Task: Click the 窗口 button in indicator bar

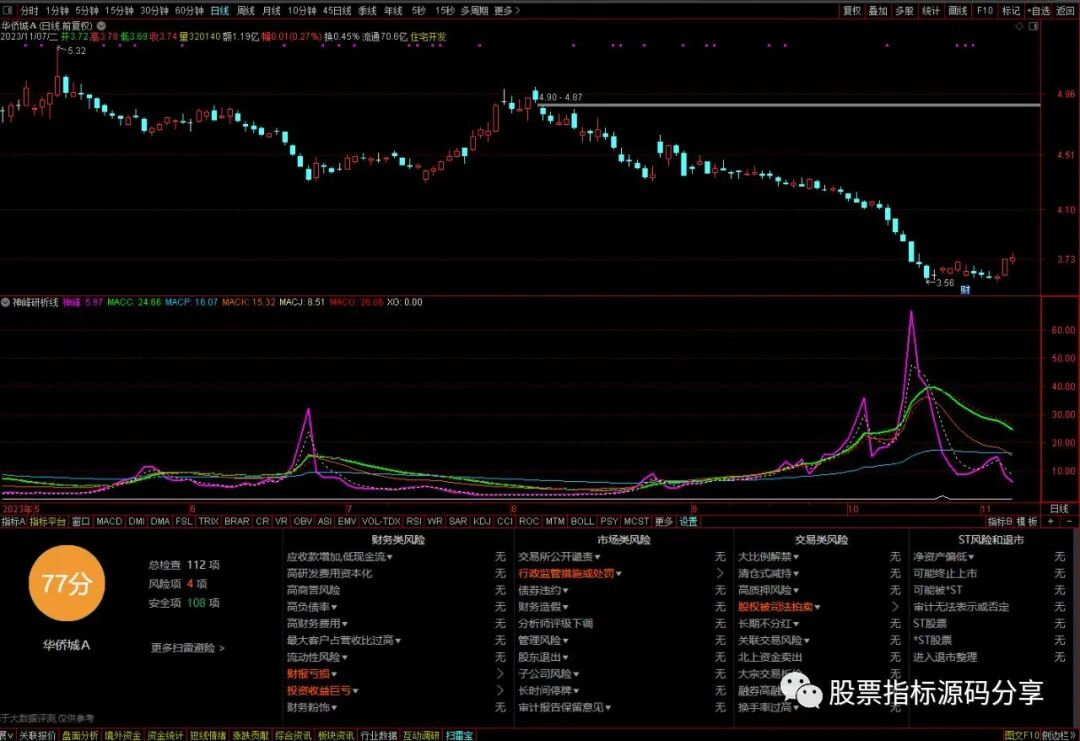Action: click(81, 521)
